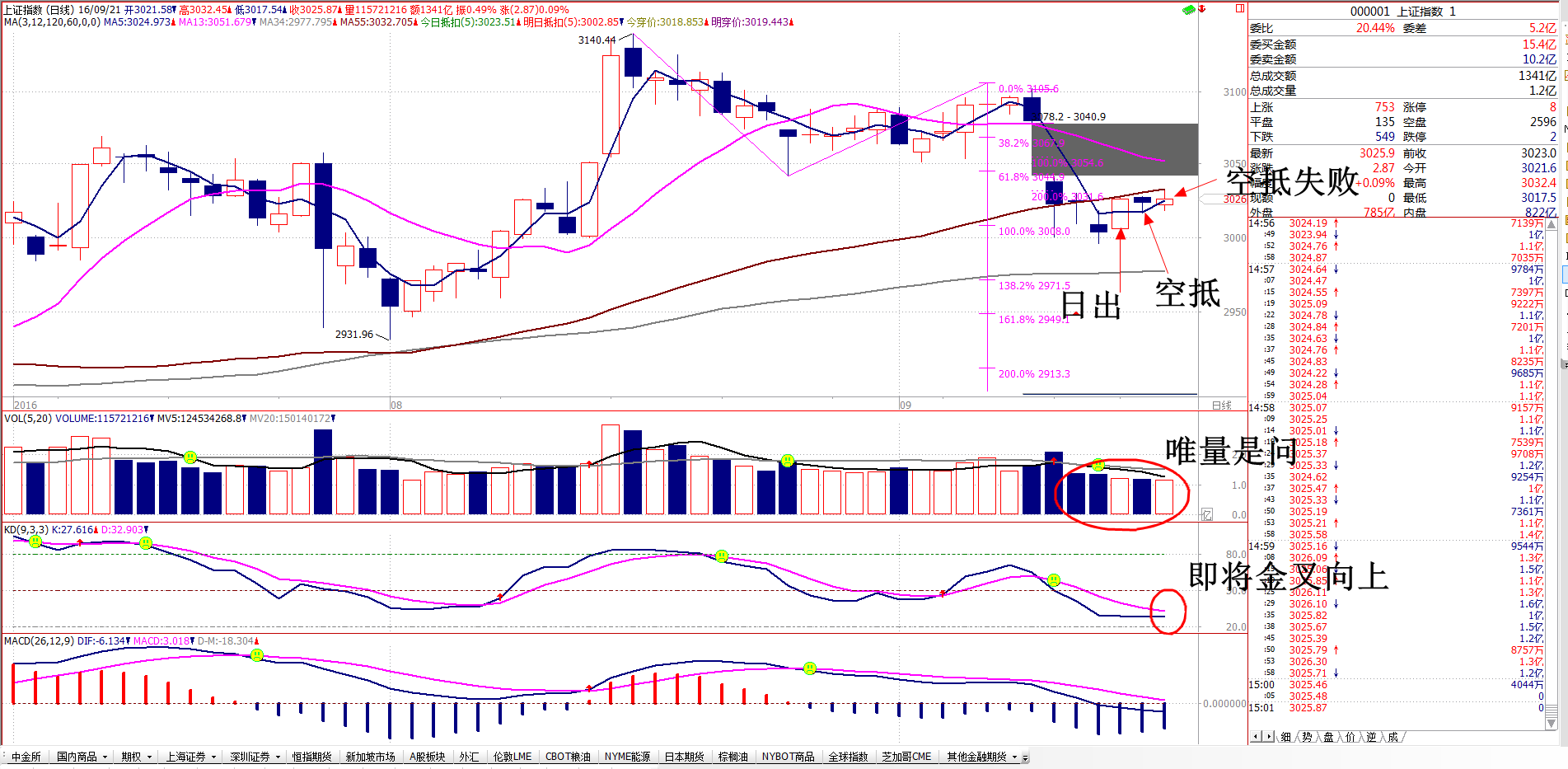This screenshot has height=769, width=1568.
Task: Open the 日本期货 tab
Action: click(x=684, y=757)
